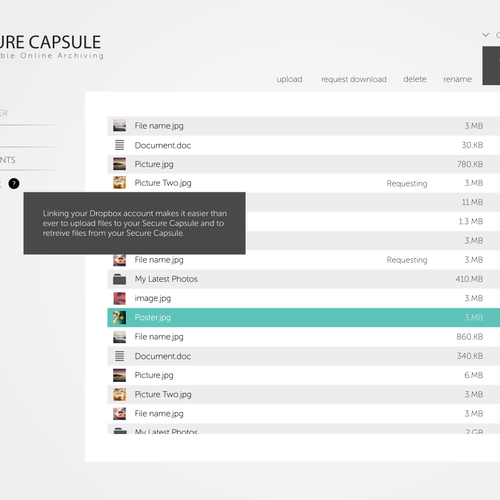Select the first File name.jpg row

pos(304,126)
